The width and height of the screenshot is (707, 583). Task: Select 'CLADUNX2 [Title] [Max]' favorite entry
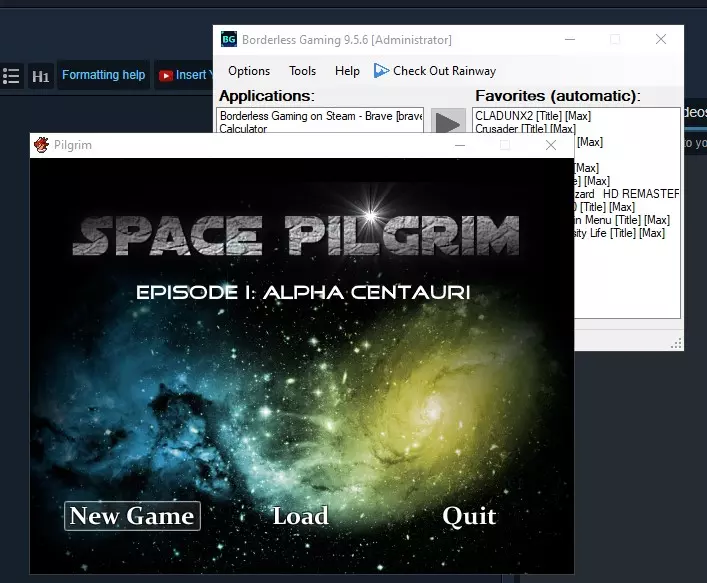click(x=533, y=116)
